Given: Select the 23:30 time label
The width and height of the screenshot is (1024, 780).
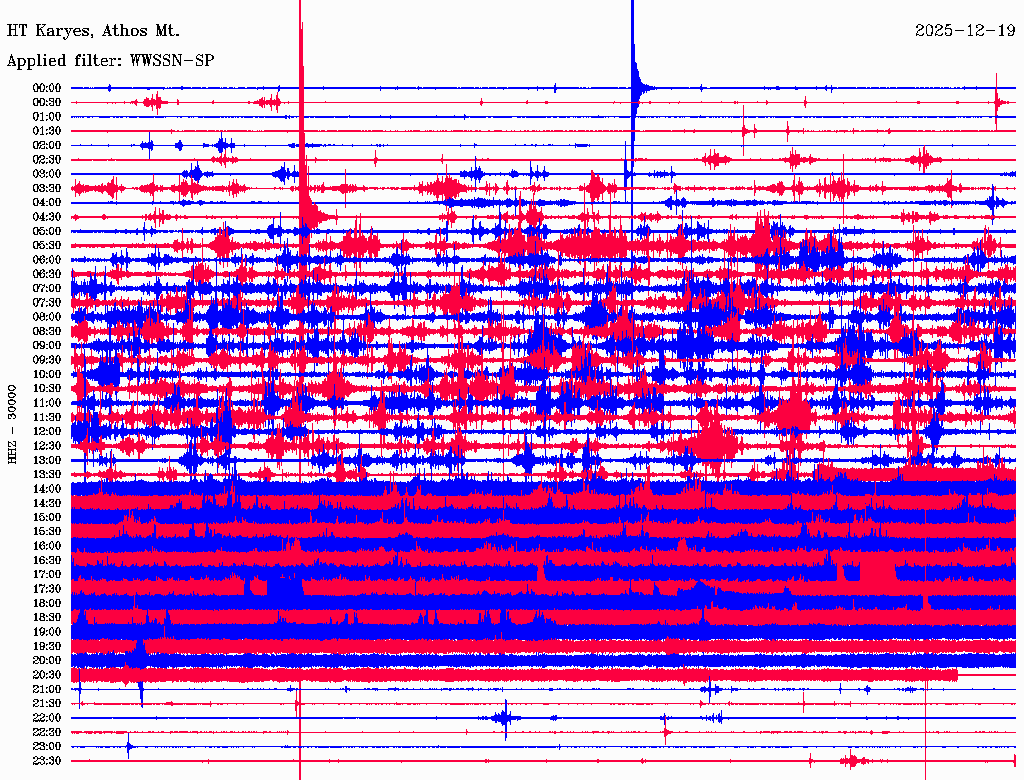Looking at the screenshot, I should click(x=46, y=761).
